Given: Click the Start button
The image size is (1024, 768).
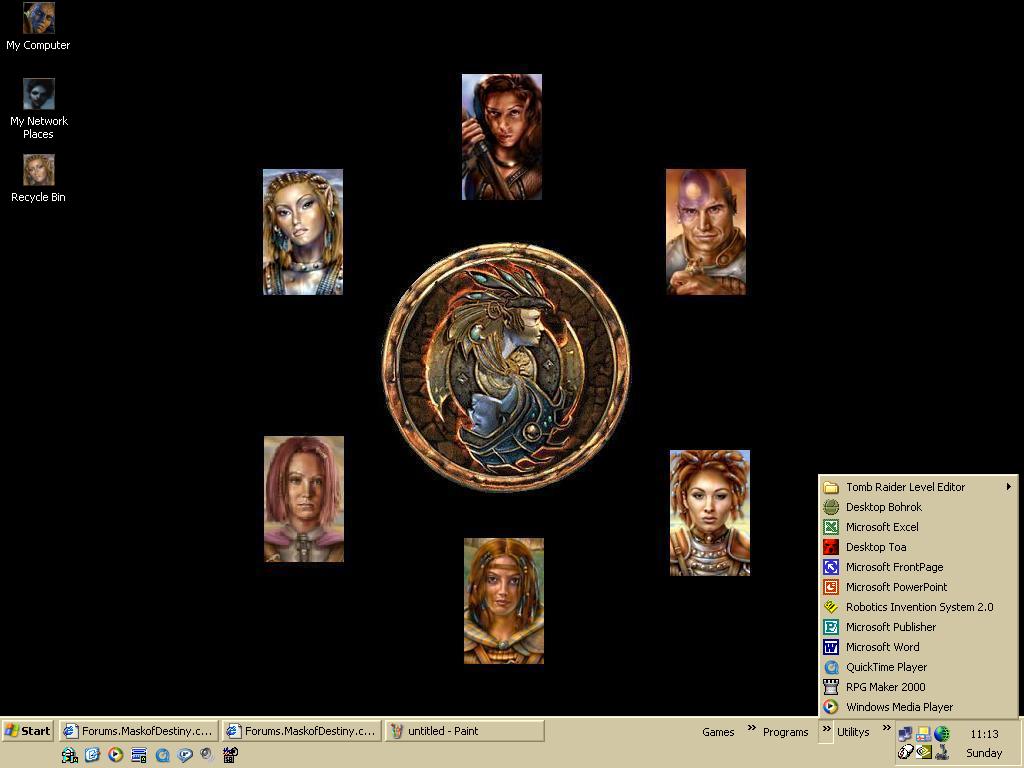Looking at the screenshot, I should [x=26, y=731].
